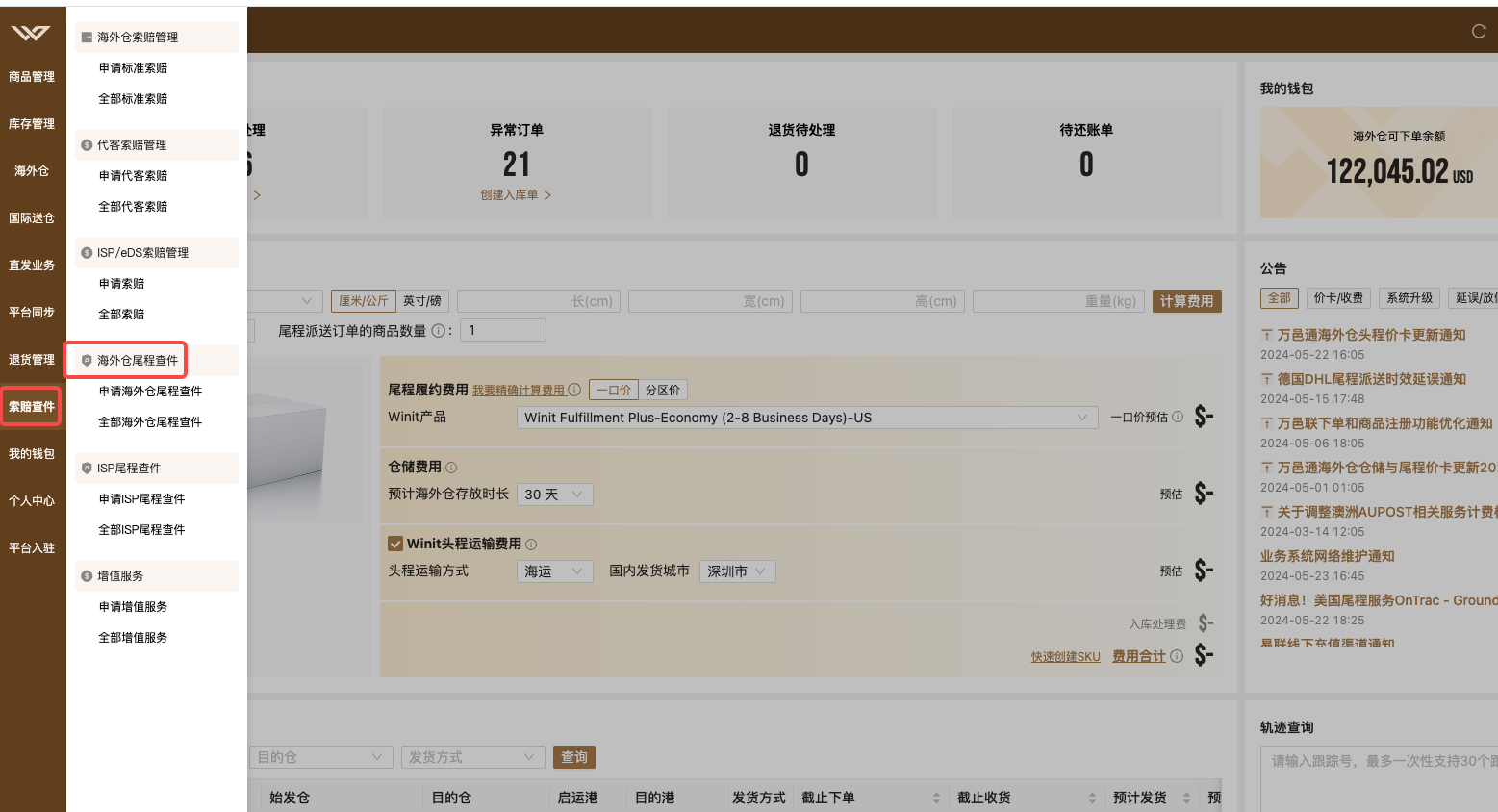Viewport: 1498px width, 812px height.
Task: Click info icon after 我要精确计算费用
Action: [x=574, y=390]
